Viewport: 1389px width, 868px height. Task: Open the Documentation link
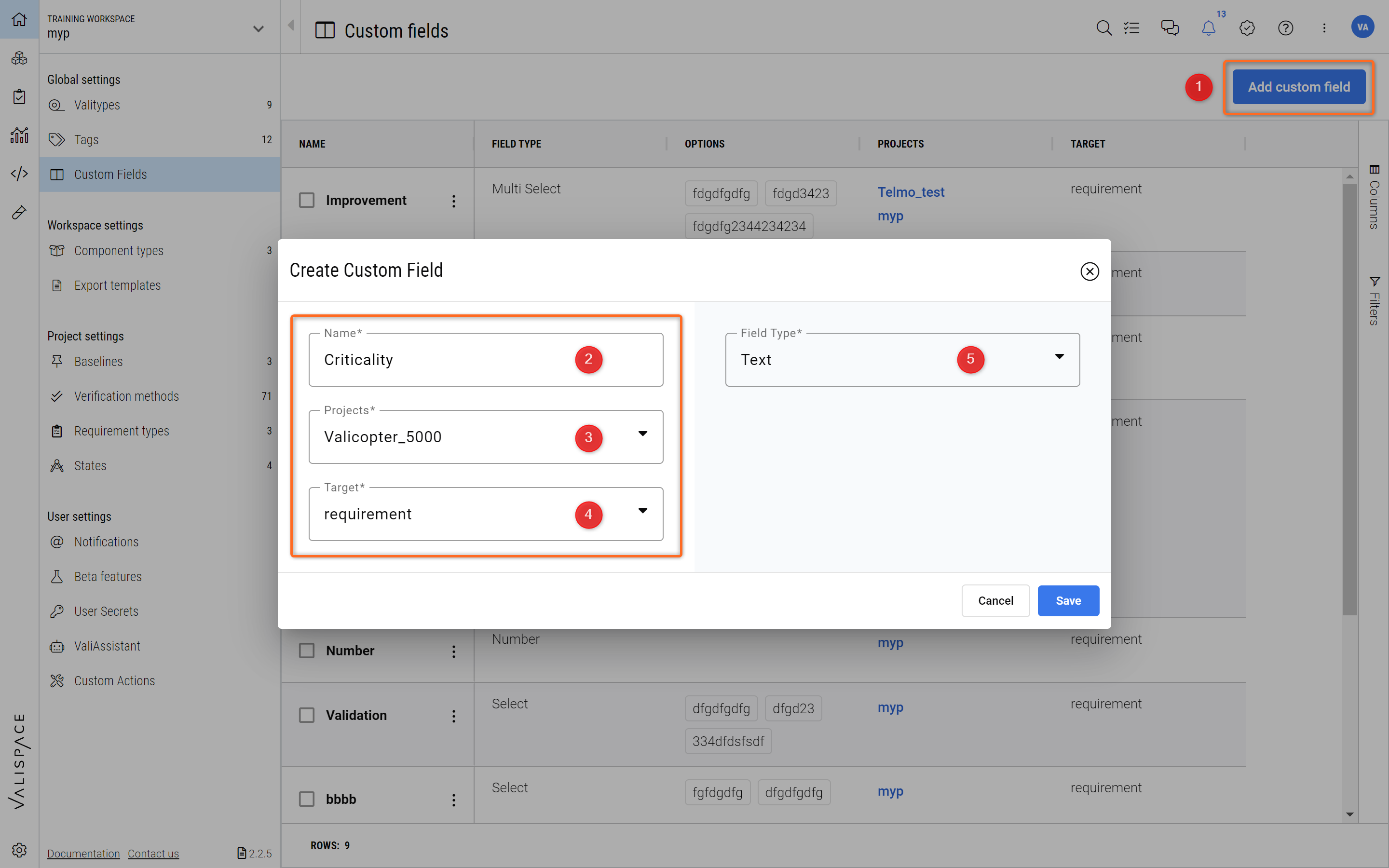83,854
